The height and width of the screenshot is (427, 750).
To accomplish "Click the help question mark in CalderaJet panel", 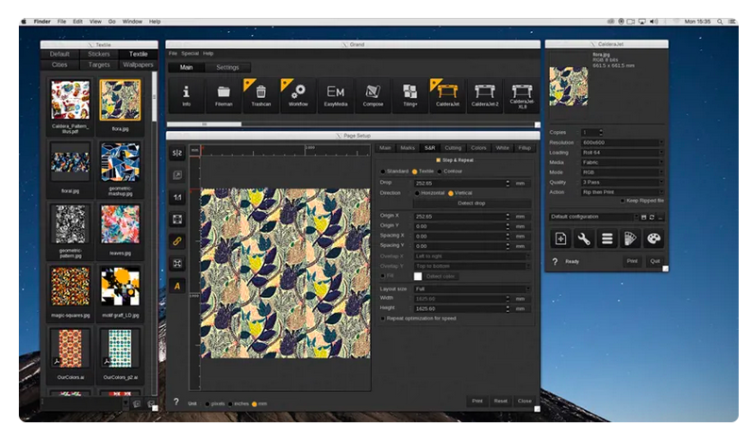I will tap(555, 262).
